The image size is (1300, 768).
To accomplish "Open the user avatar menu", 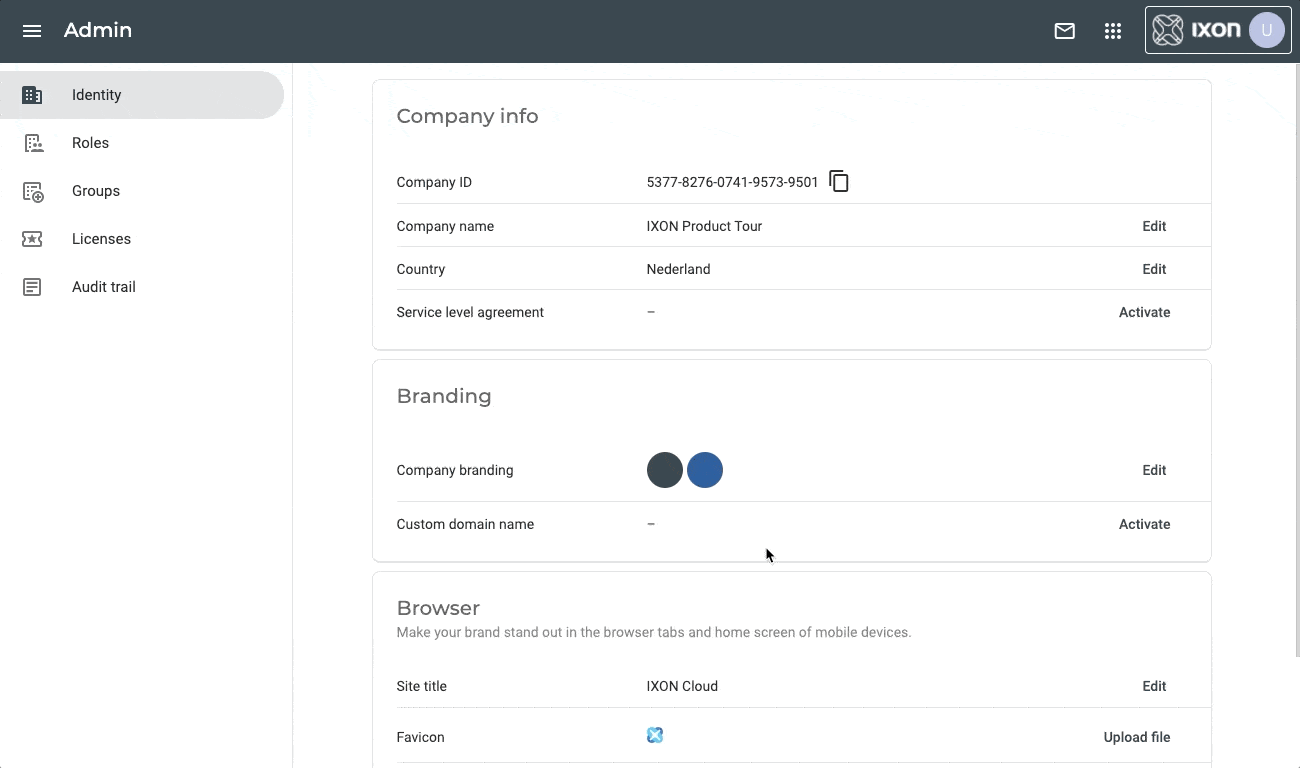I will click(1267, 31).
